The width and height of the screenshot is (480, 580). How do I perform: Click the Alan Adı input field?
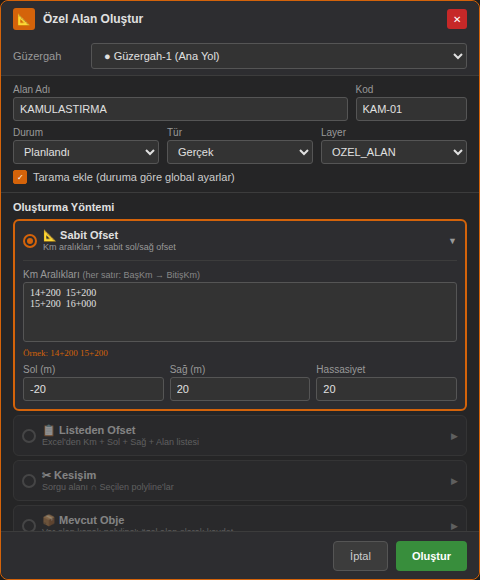pos(180,109)
